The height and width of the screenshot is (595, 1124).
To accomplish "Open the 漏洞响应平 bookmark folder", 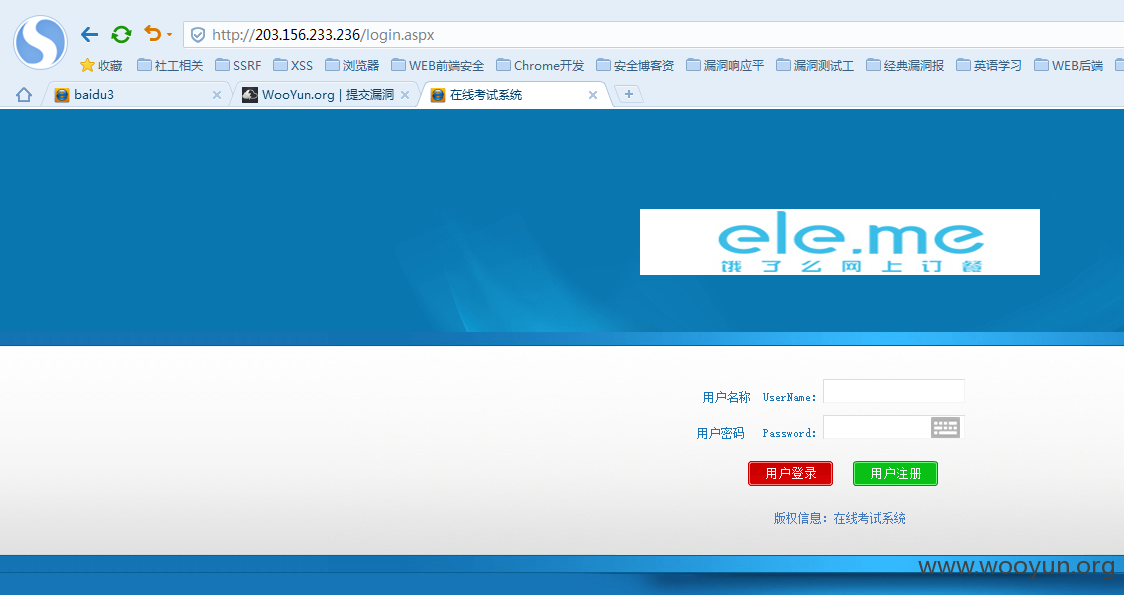I will [725, 65].
